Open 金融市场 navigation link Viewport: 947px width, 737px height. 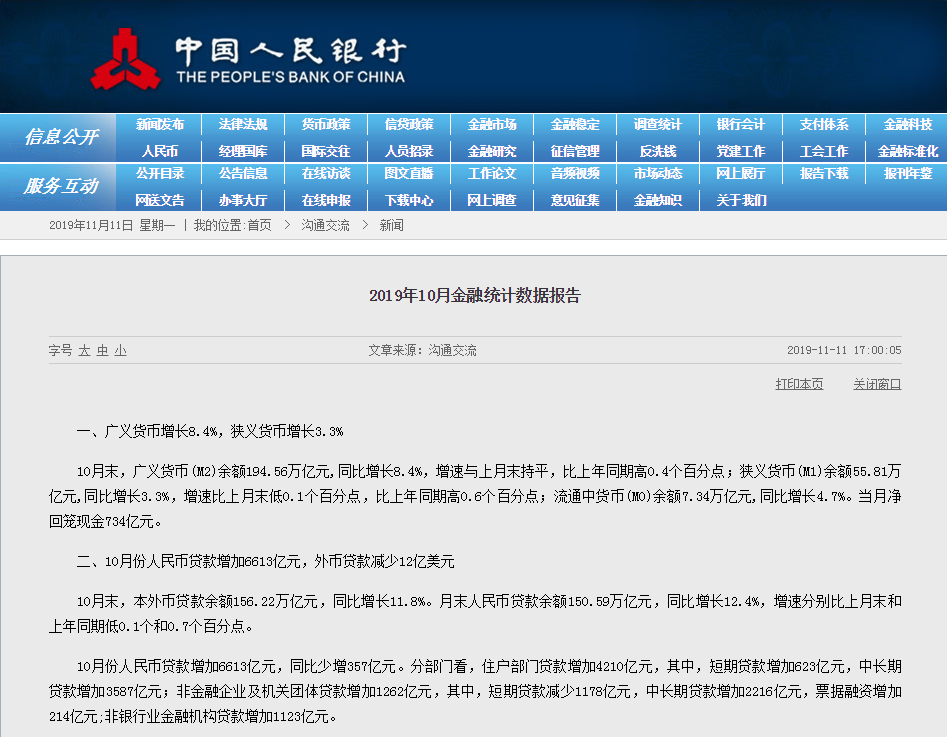coord(492,124)
